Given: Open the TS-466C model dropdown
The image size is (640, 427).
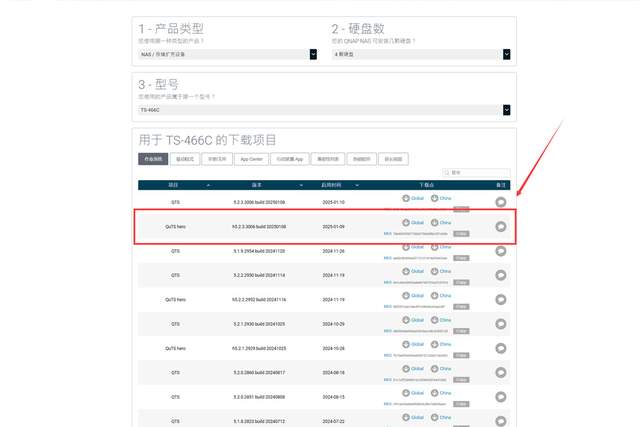Looking at the screenshot, I should (324, 110).
